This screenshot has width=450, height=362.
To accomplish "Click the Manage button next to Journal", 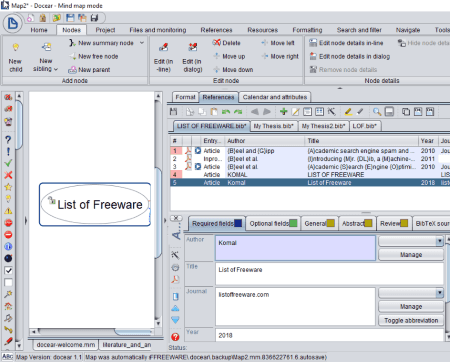I will pyautogui.click(x=411, y=307).
